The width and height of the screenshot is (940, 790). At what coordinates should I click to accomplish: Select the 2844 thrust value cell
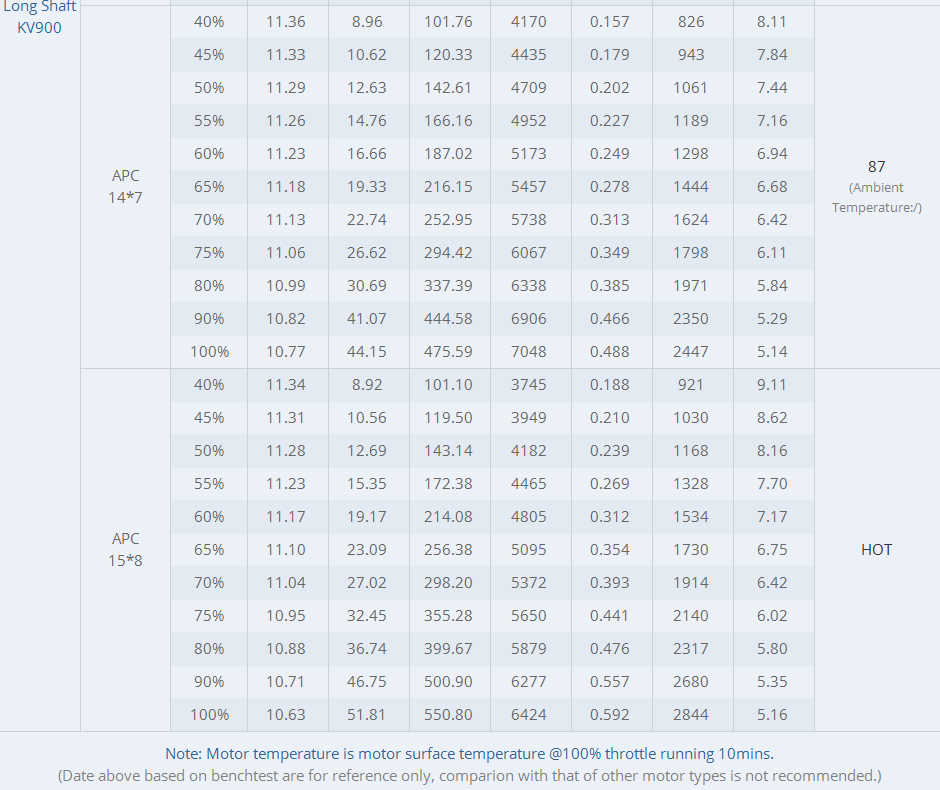[691, 715]
